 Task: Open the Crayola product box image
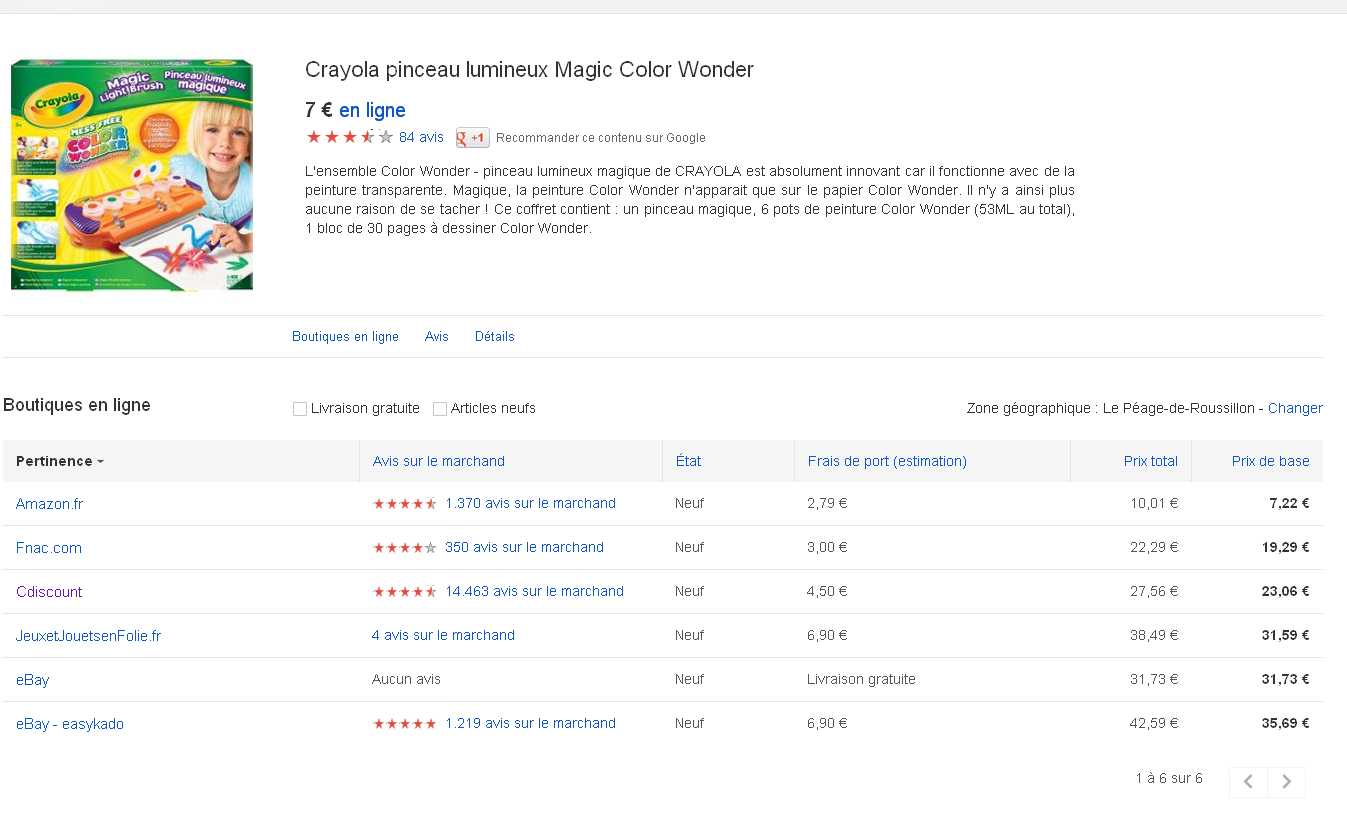pyautogui.click(x=132, y=175)
